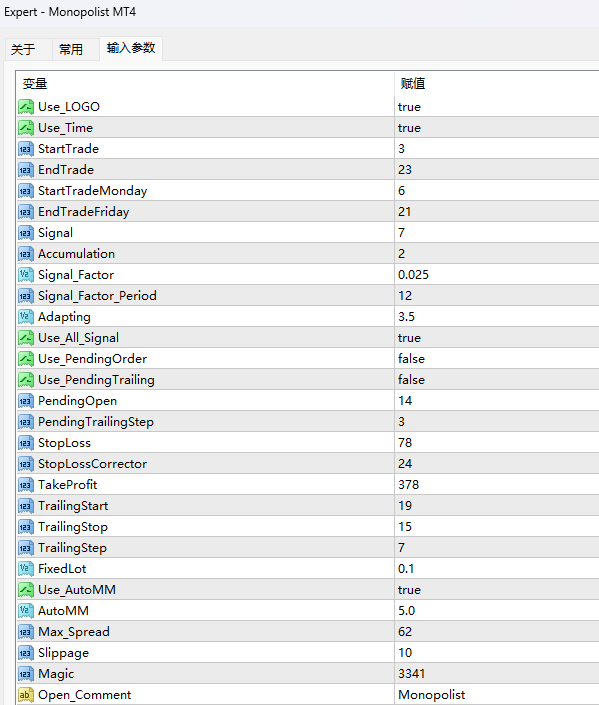Switch to the 关于 tab
Viewport: 599px width, 705px height.
pyautogui.click(x=23, y=49)
